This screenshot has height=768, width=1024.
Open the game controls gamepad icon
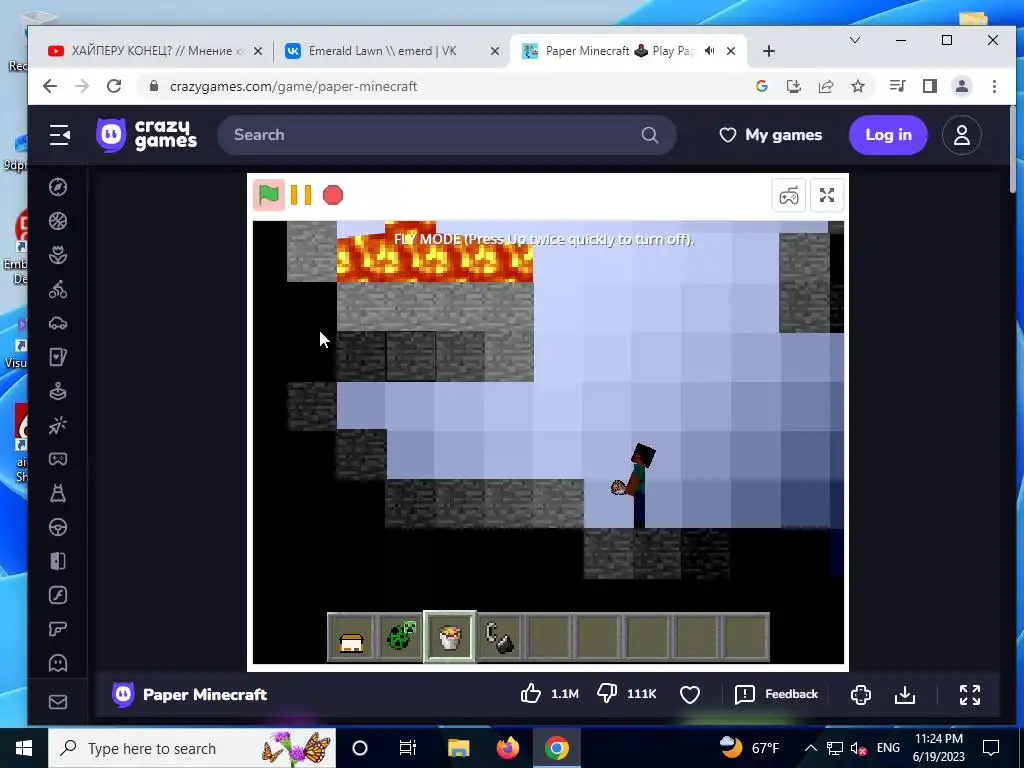point(788,195)
